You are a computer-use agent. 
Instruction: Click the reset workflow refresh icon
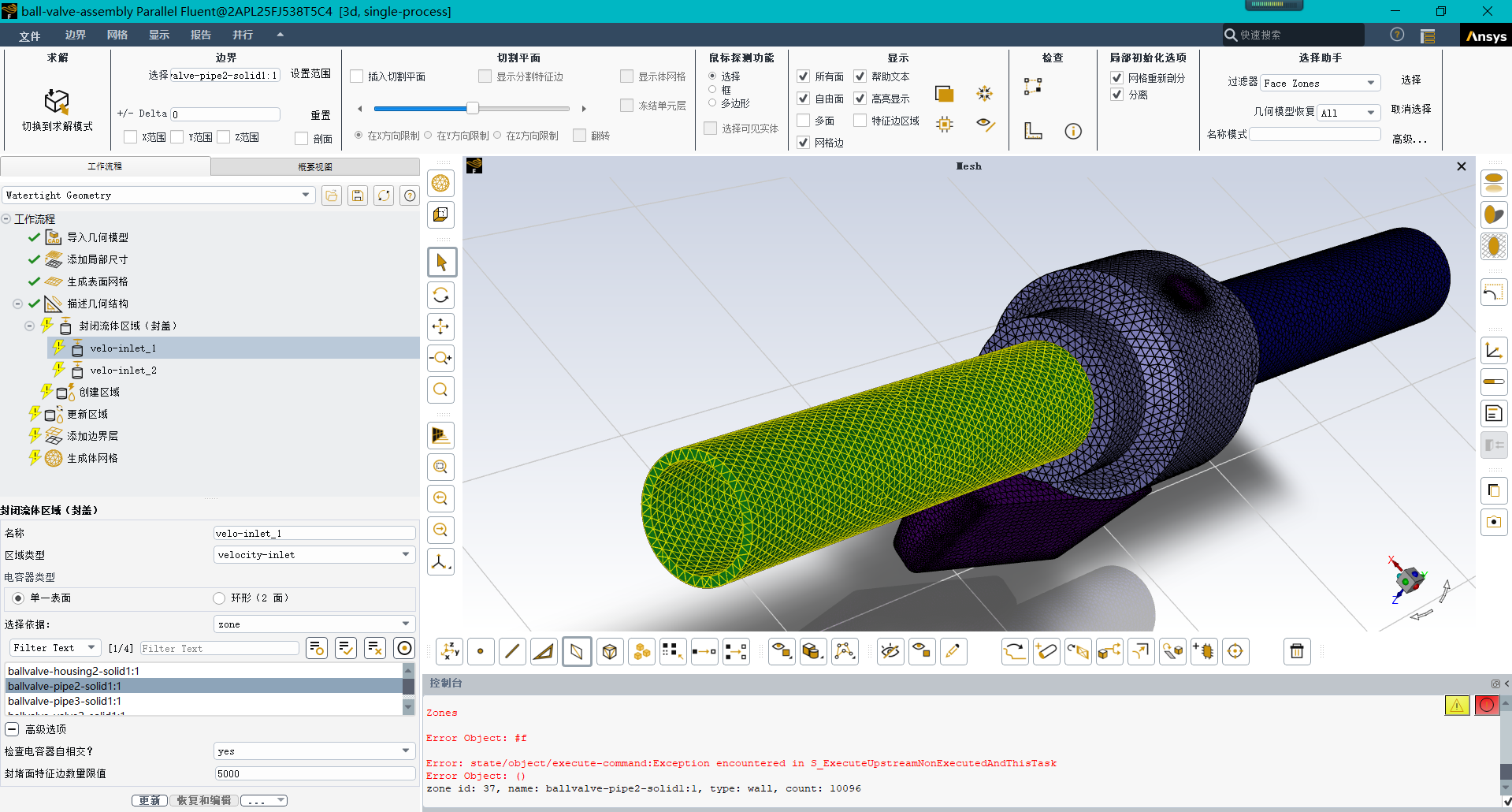(x=384, y=196)
